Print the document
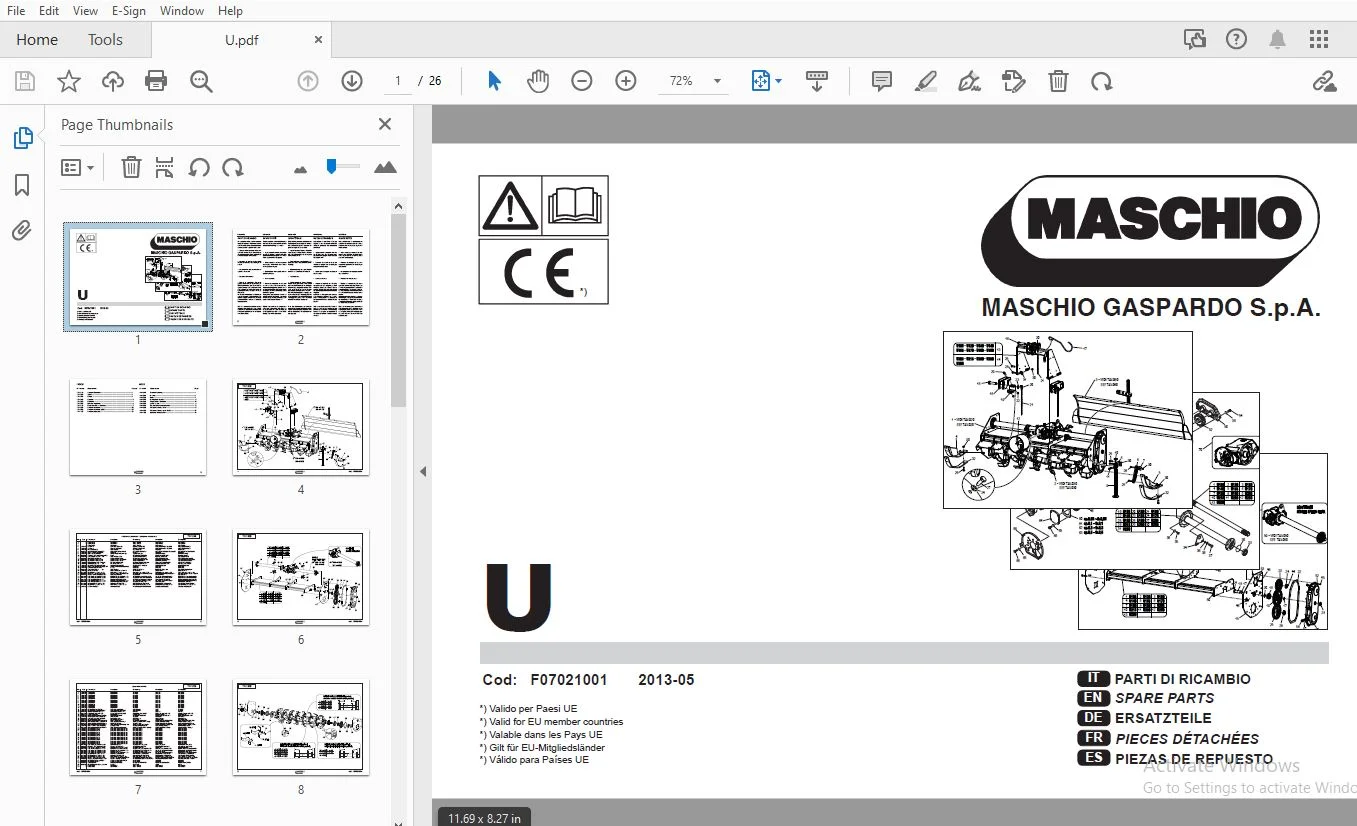The width and height of the screenshot is (1357, 826). click(156, 81)
